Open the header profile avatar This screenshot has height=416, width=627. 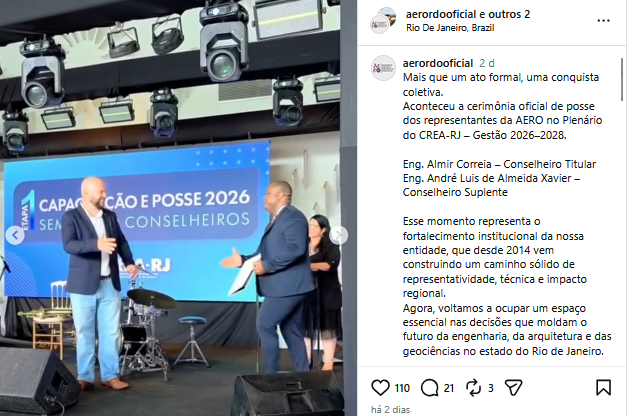383,20
